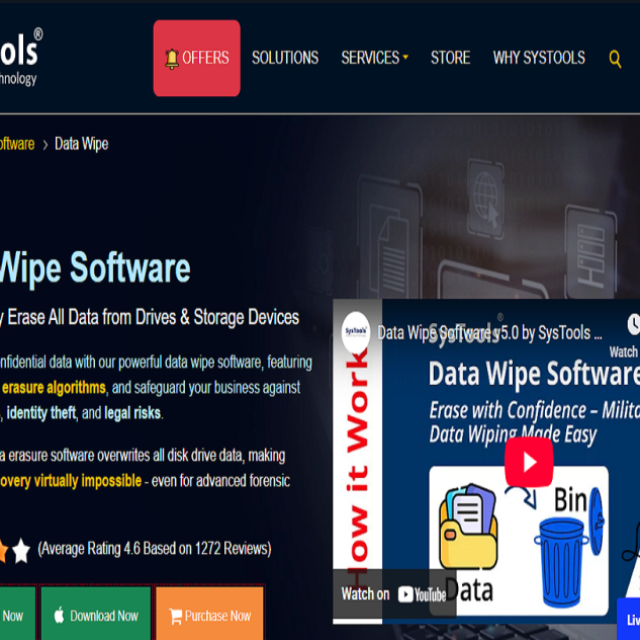This screenshot has height=640, width=640.
Task: Click the Watch later clock icon
Action: click(632, 326)
